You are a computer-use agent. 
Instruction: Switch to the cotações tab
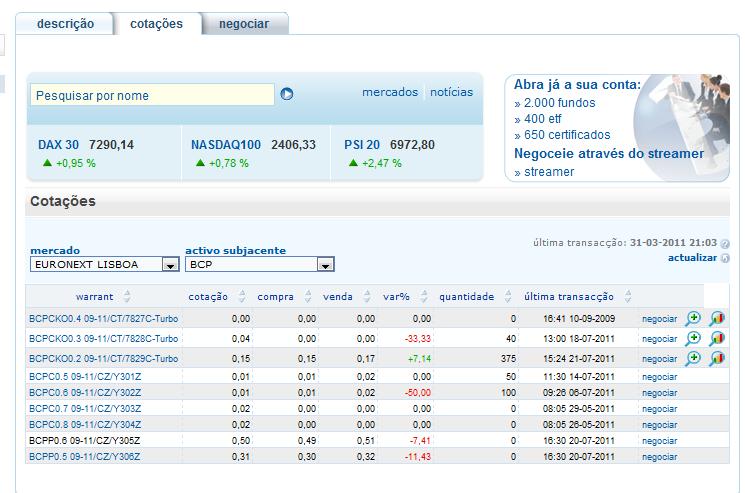[x=156, y=24]
